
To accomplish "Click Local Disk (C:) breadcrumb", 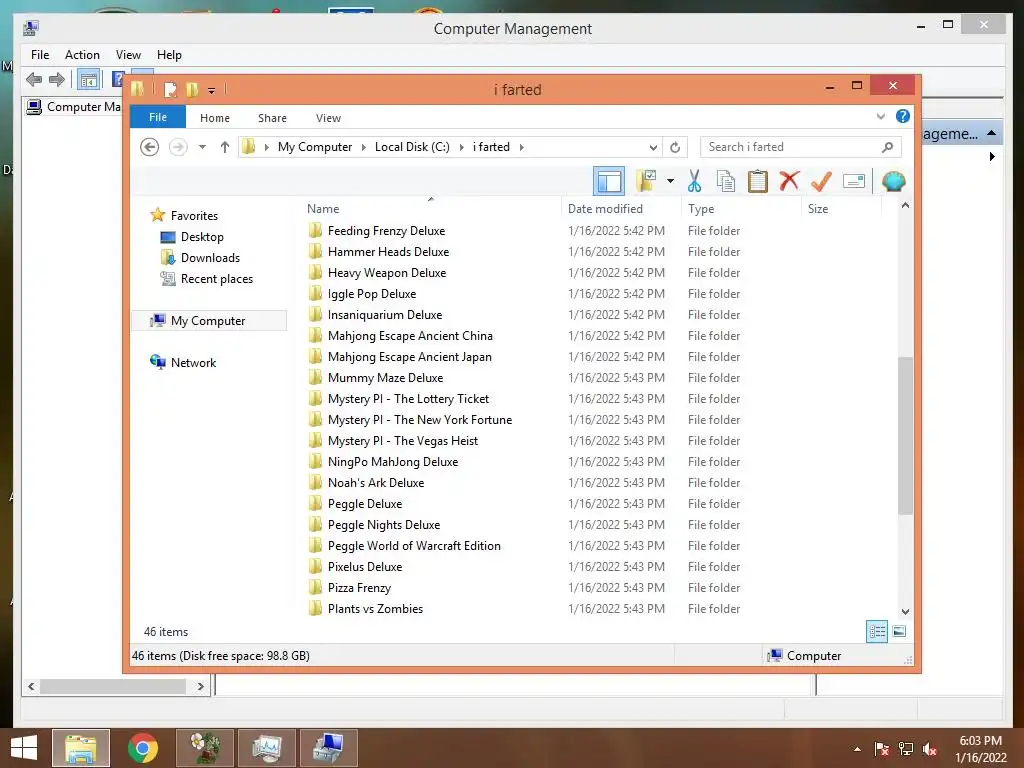I will (x=412, y=147).
